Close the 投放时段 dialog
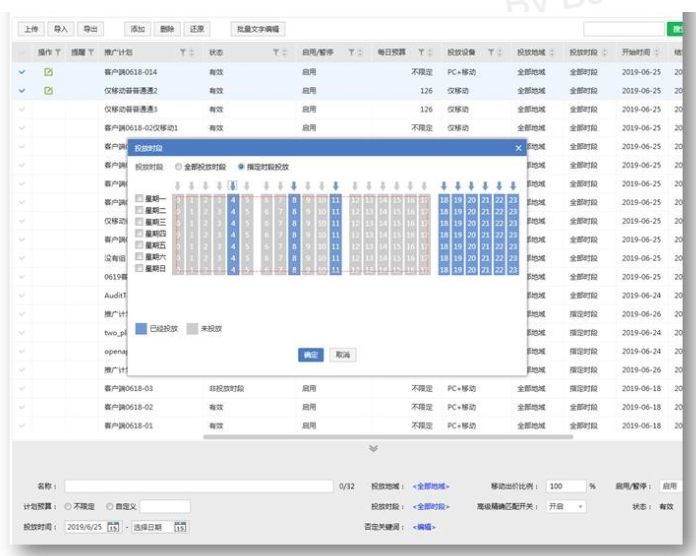Image resolution: width=696 pixels, height=556 pixels. pyautogui.click(x=518, y=148)
